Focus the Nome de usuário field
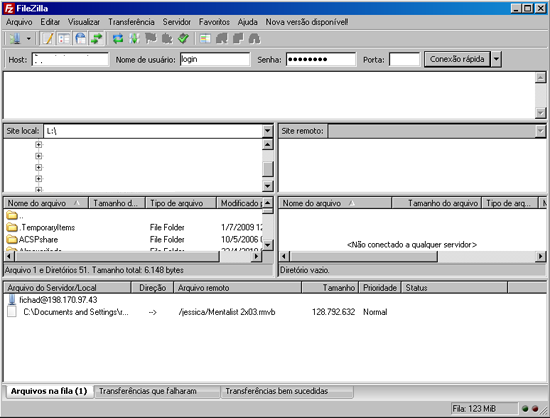This screenshot has width=550, height=418. pos(215,59)
